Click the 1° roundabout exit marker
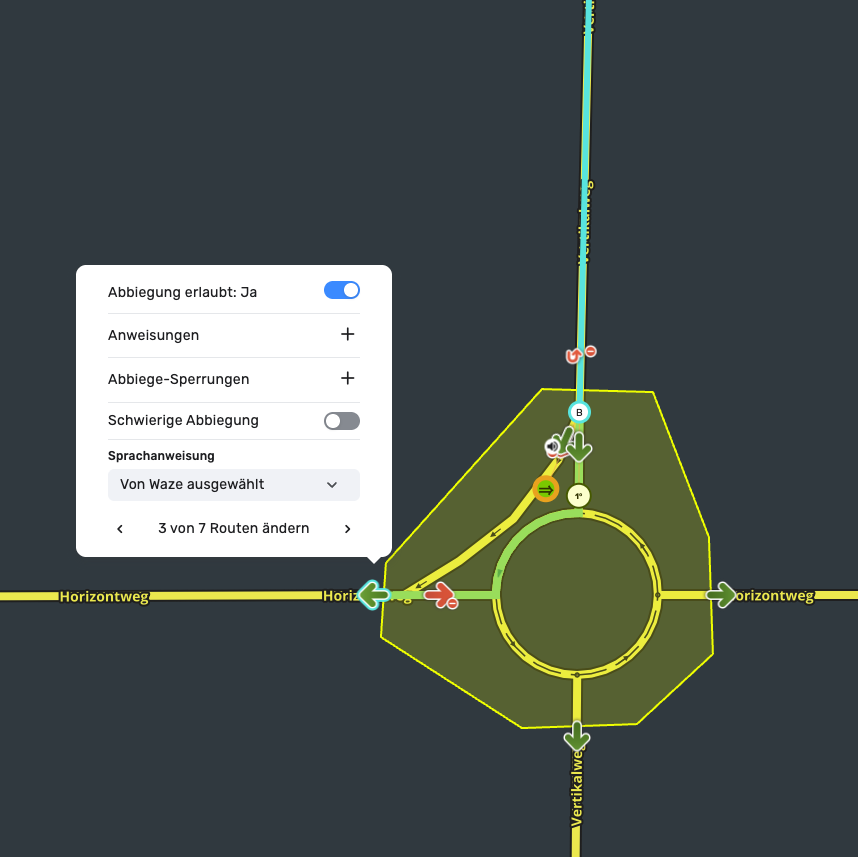Image resolution: width=858 pixels, height=857 pixels. tap(578, 495)
